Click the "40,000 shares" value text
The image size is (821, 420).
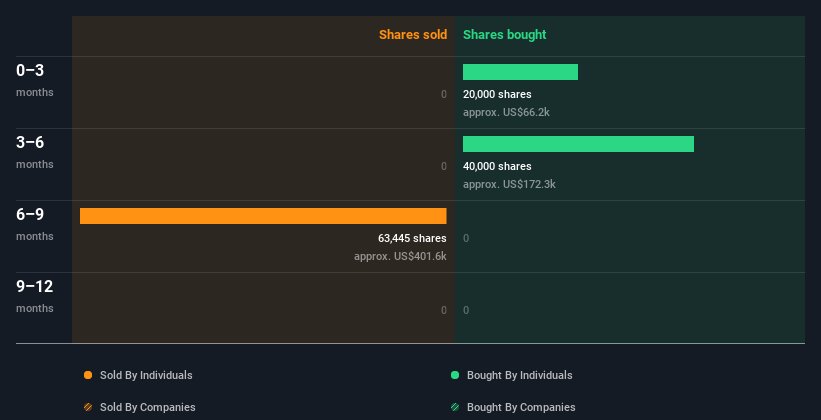pos(497,166)
